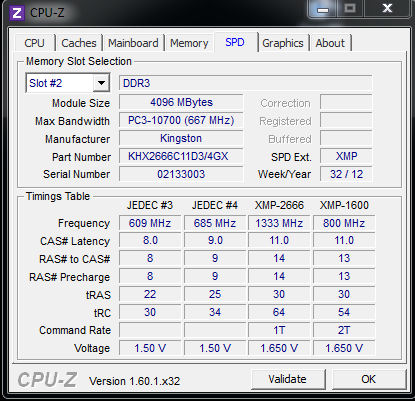Switch to the Caches tab
The width and height of the screenshot is (415, 401).
pyautogui.click(x=79, y=43)
